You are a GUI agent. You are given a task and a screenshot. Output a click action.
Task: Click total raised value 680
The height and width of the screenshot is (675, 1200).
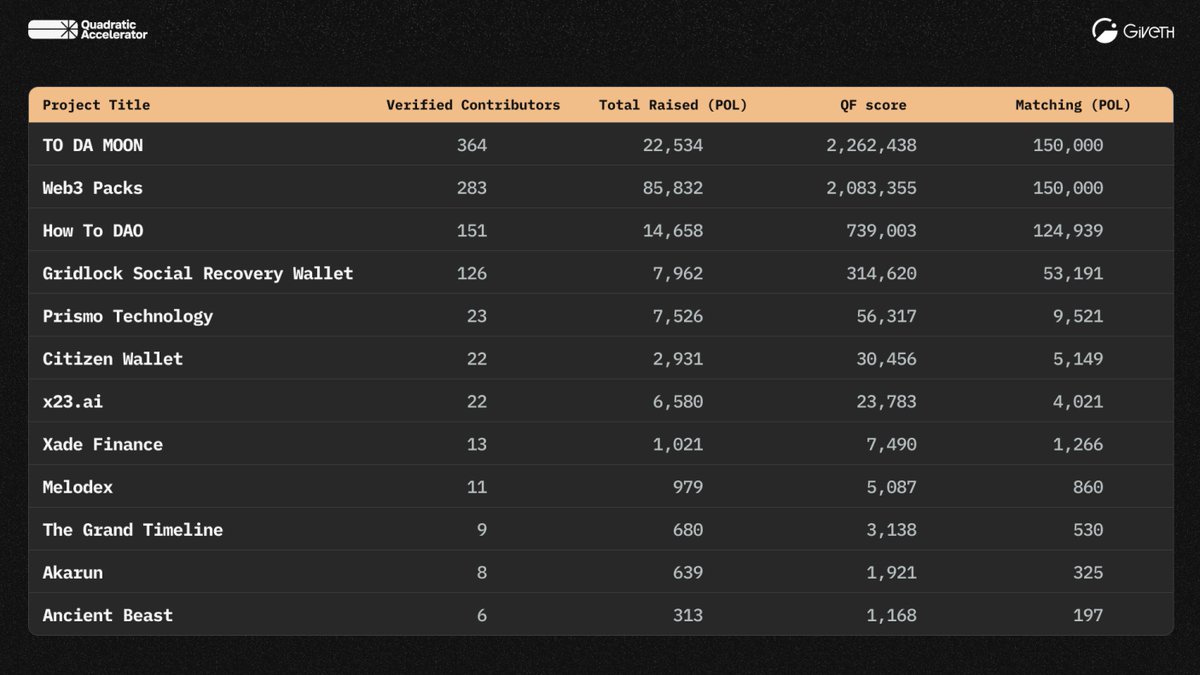click(x=688, y=530)
